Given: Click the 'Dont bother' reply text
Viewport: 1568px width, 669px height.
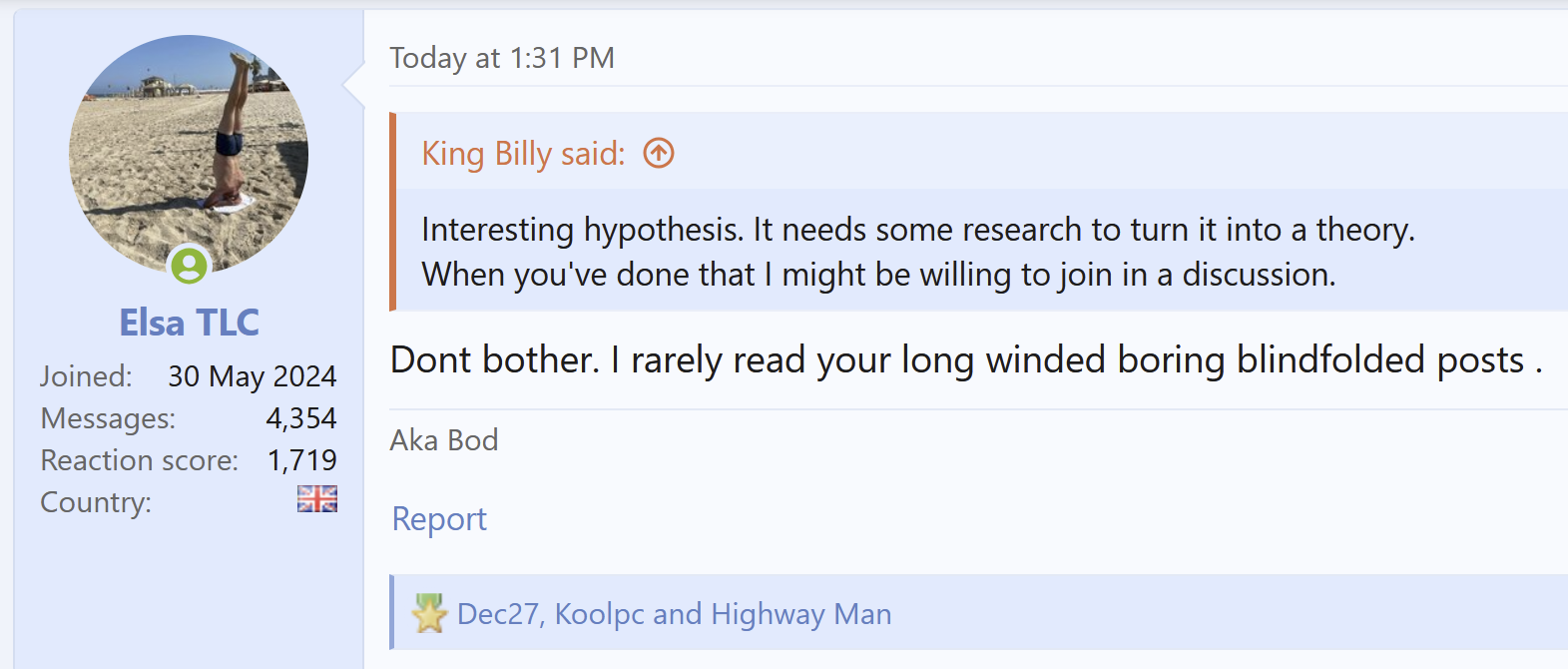Looking at the screenshot, I should 964,360.
